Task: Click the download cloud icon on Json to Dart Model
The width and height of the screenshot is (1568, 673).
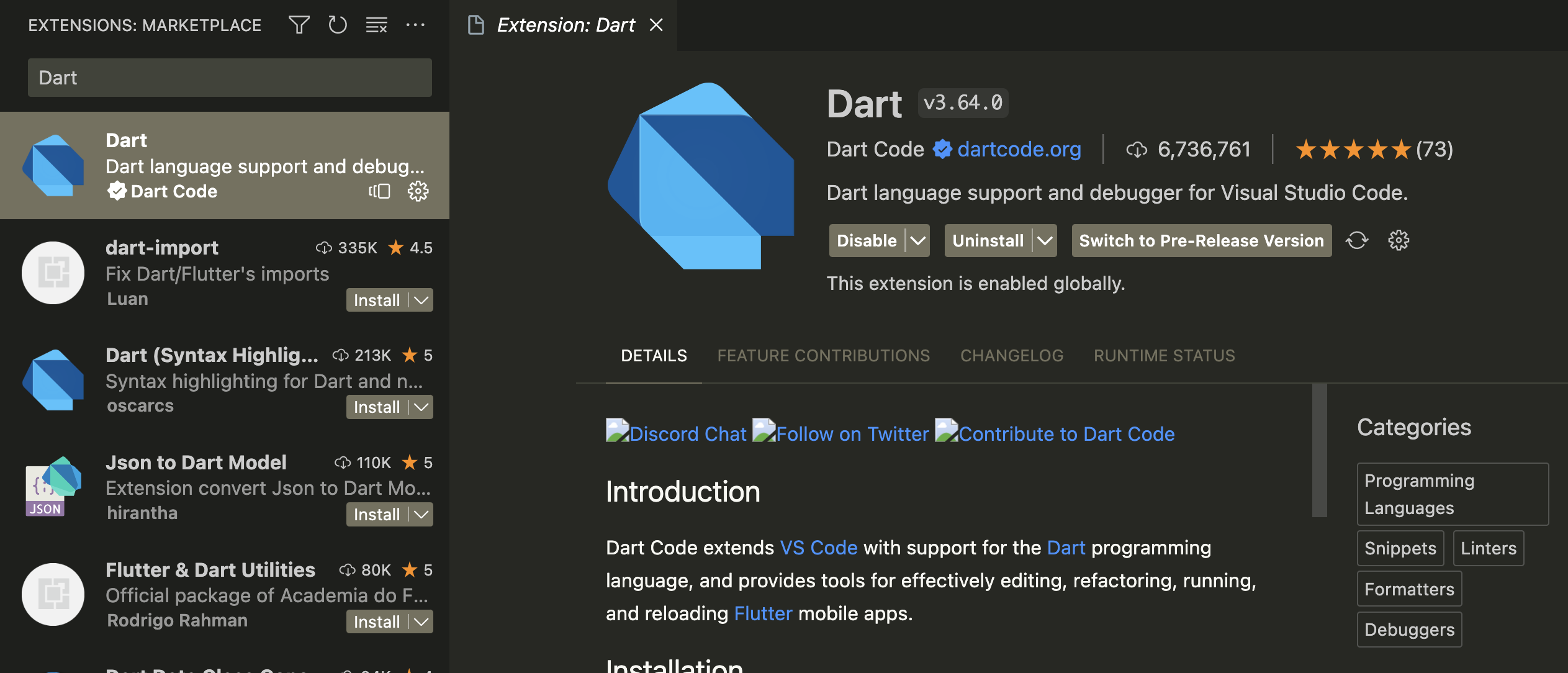Action: 343,463
